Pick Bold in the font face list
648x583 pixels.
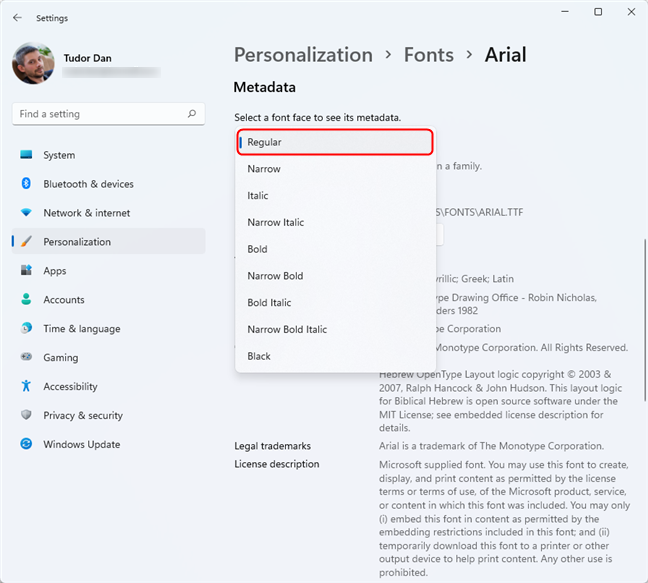pyautogui.click(x=335, y=249)
